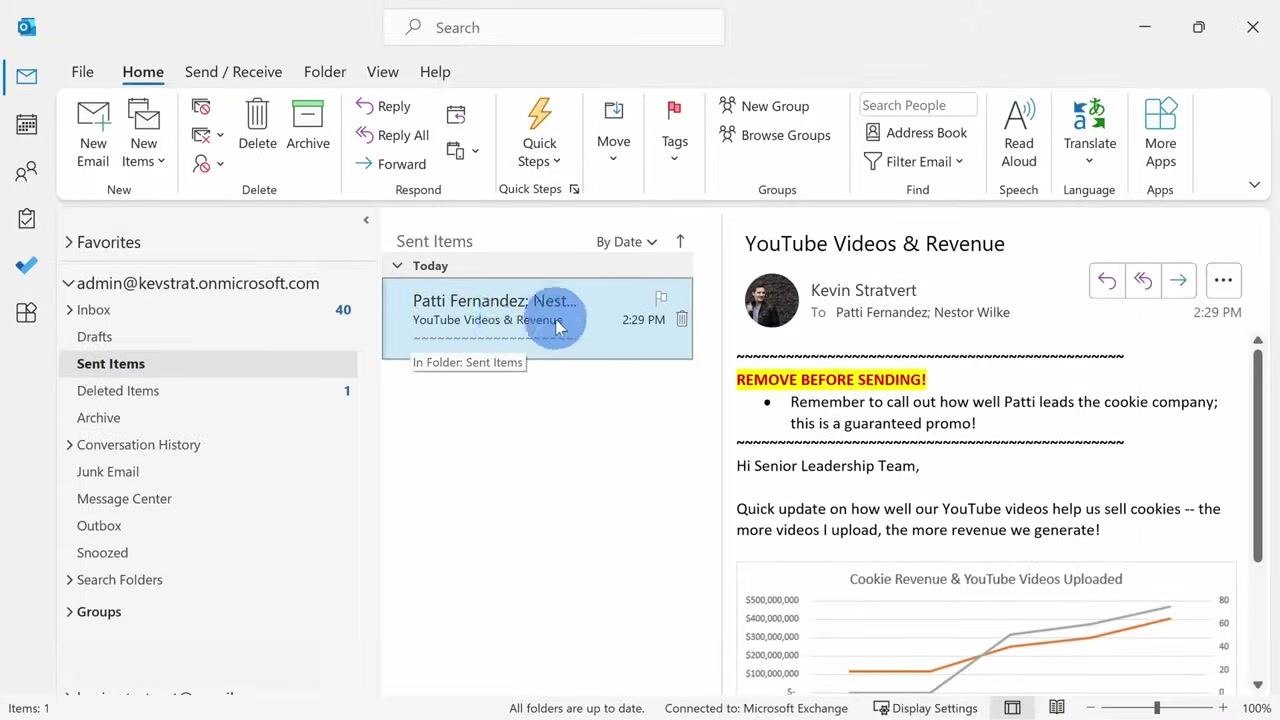Create a New Email
This screenshot has width=1280, height=720.
93,134
